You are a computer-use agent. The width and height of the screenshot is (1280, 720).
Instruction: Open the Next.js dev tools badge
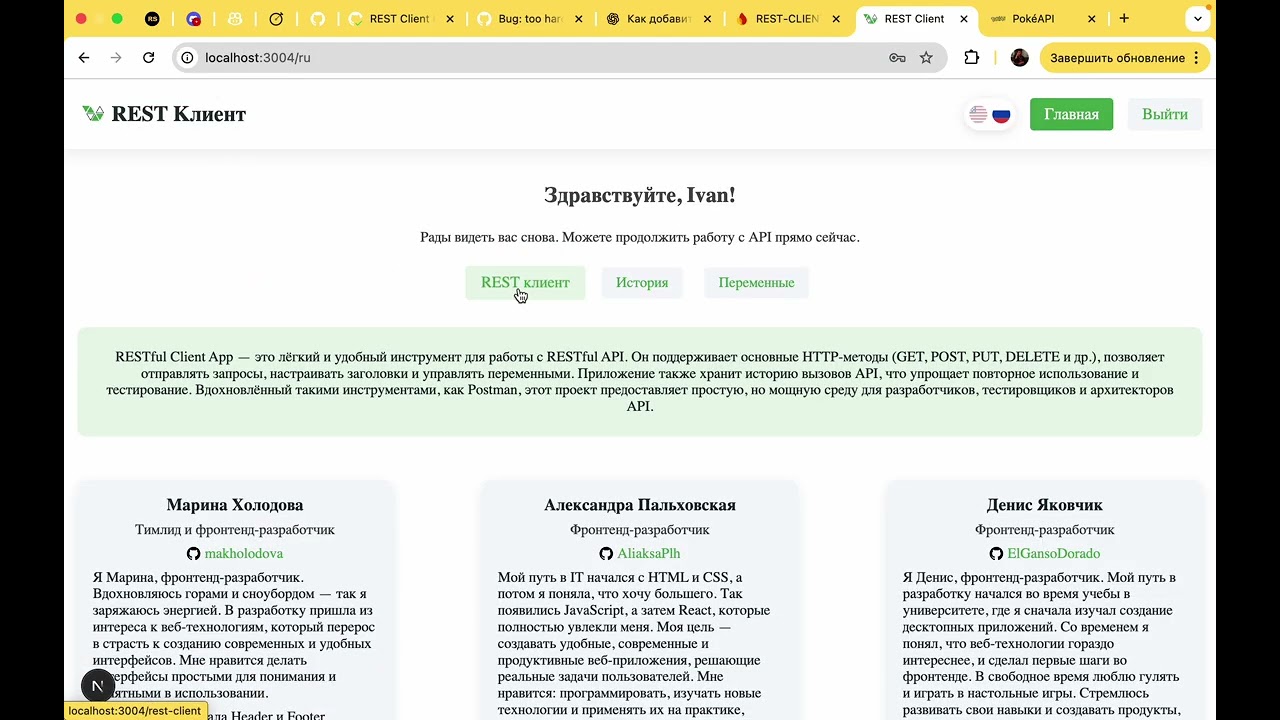tap(97, 686)
